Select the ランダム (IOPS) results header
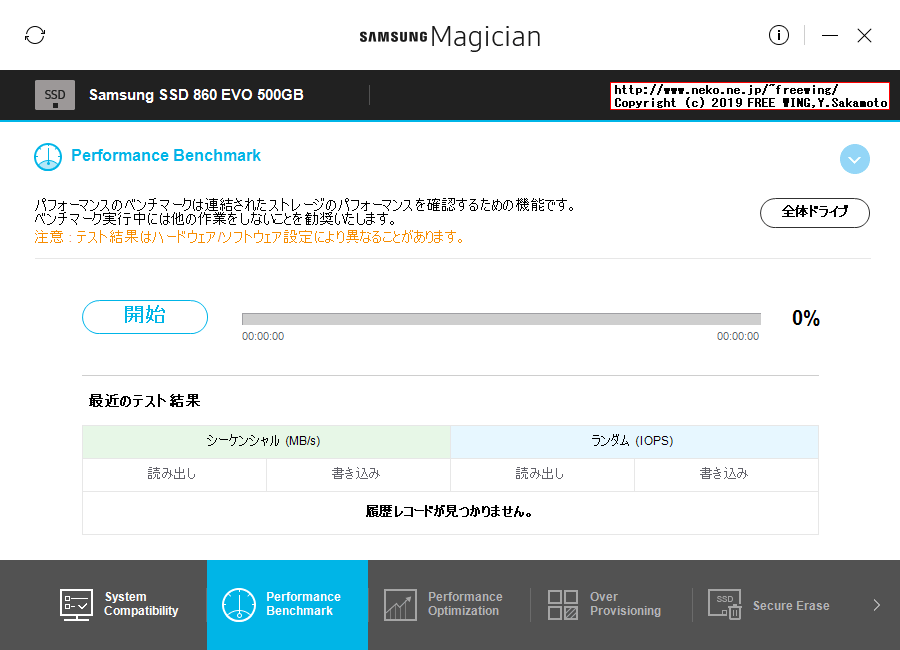 pyautogui.click(x=634, y=440)
